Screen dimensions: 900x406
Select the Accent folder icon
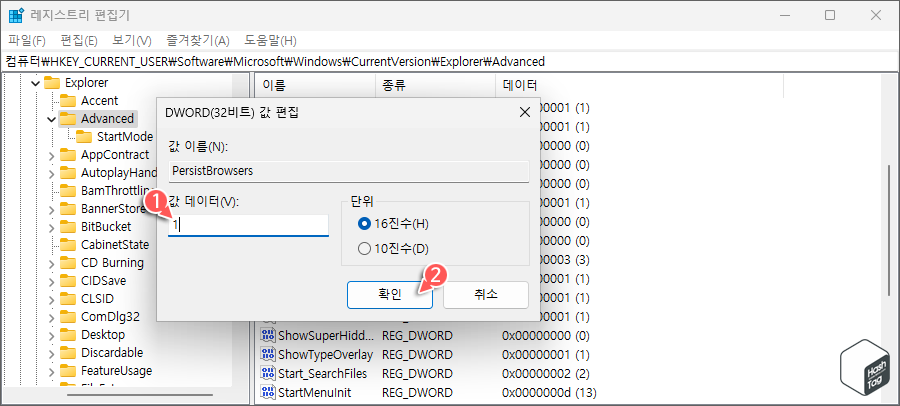[x=68, y=100]
